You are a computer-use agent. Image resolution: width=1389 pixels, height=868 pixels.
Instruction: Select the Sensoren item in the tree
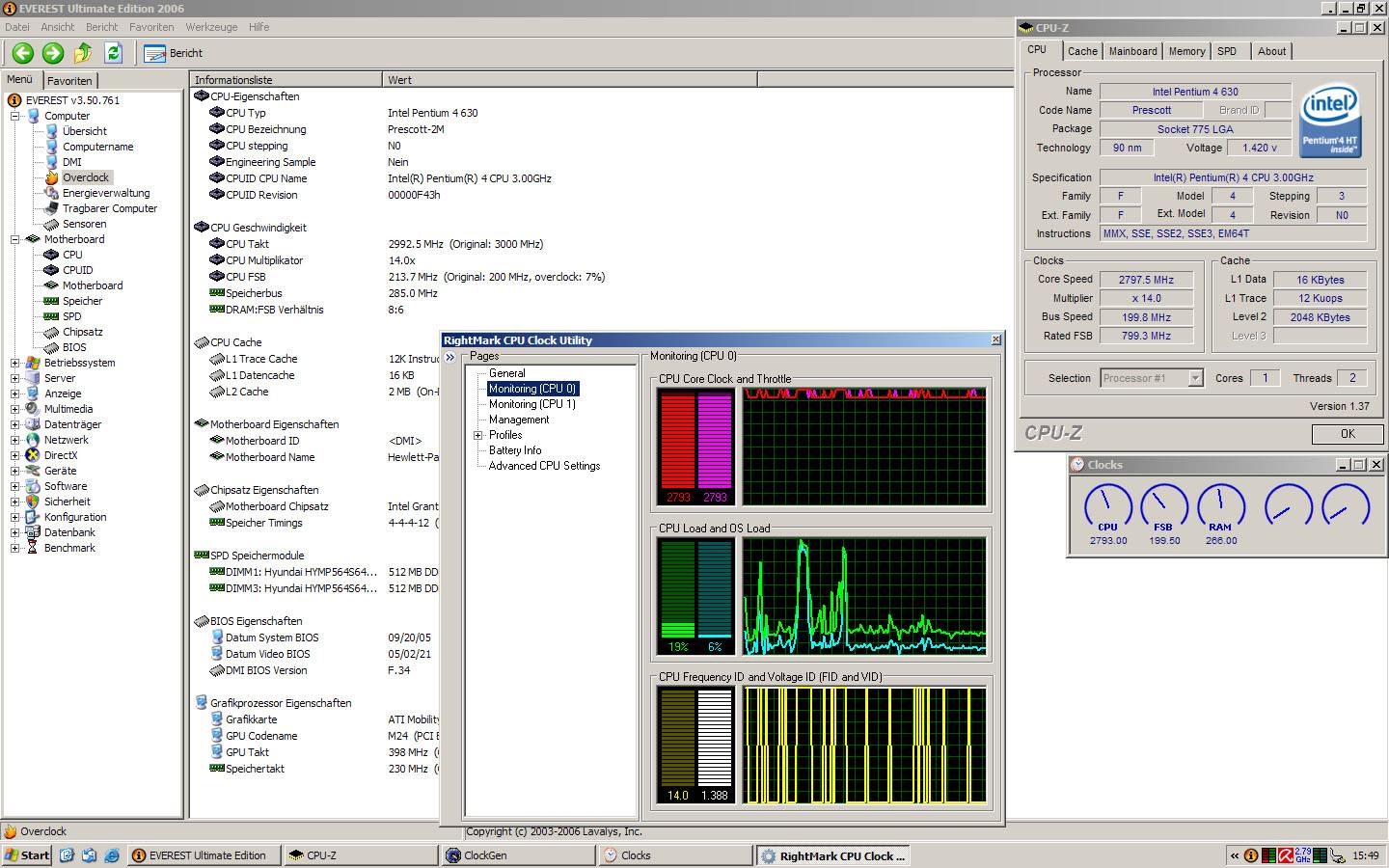point(84,224)
